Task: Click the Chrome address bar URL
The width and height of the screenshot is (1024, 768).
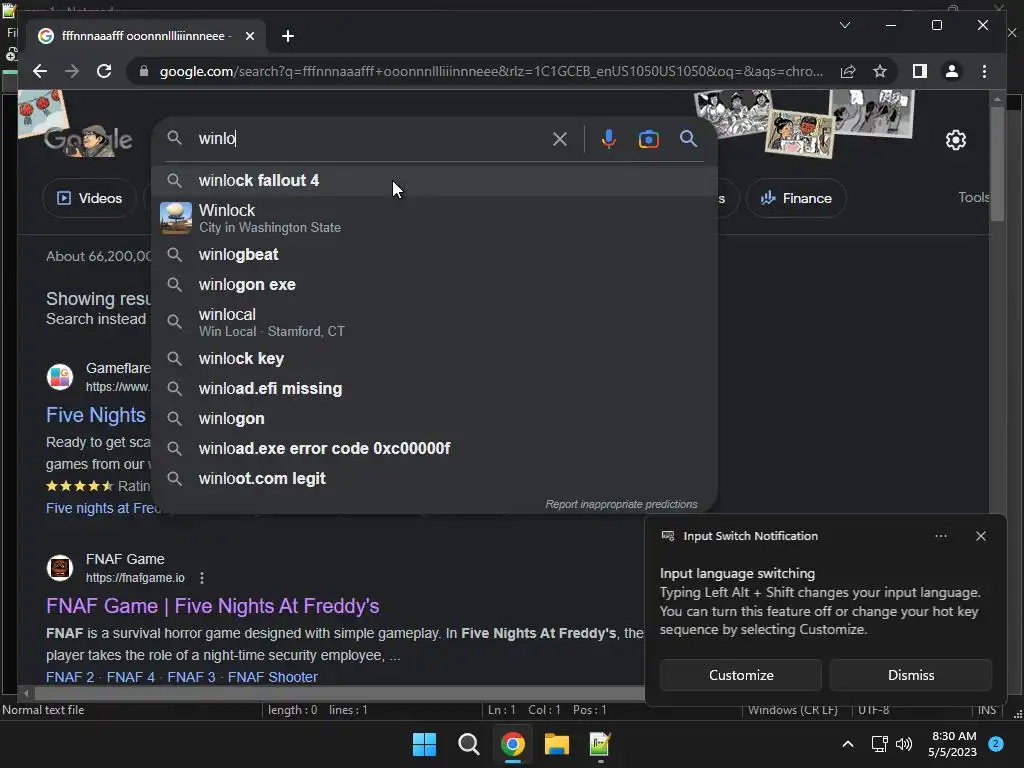Action: (x=491, y=71)
